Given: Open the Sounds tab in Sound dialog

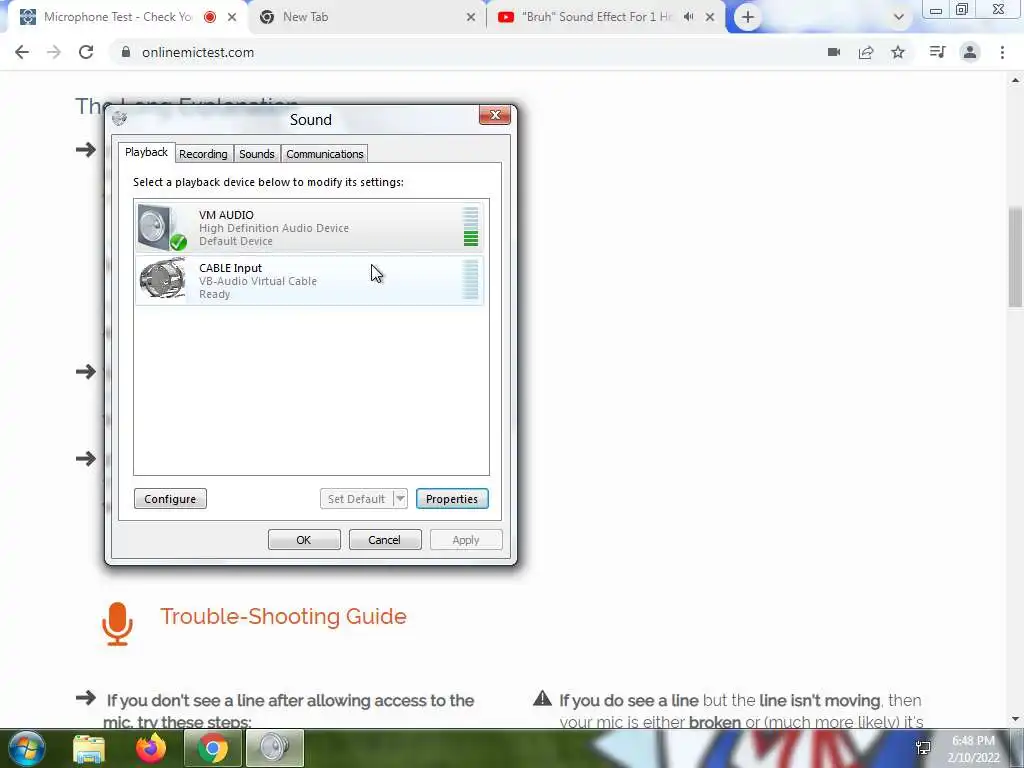Looking at the screenshot, I should click(257, 154).
